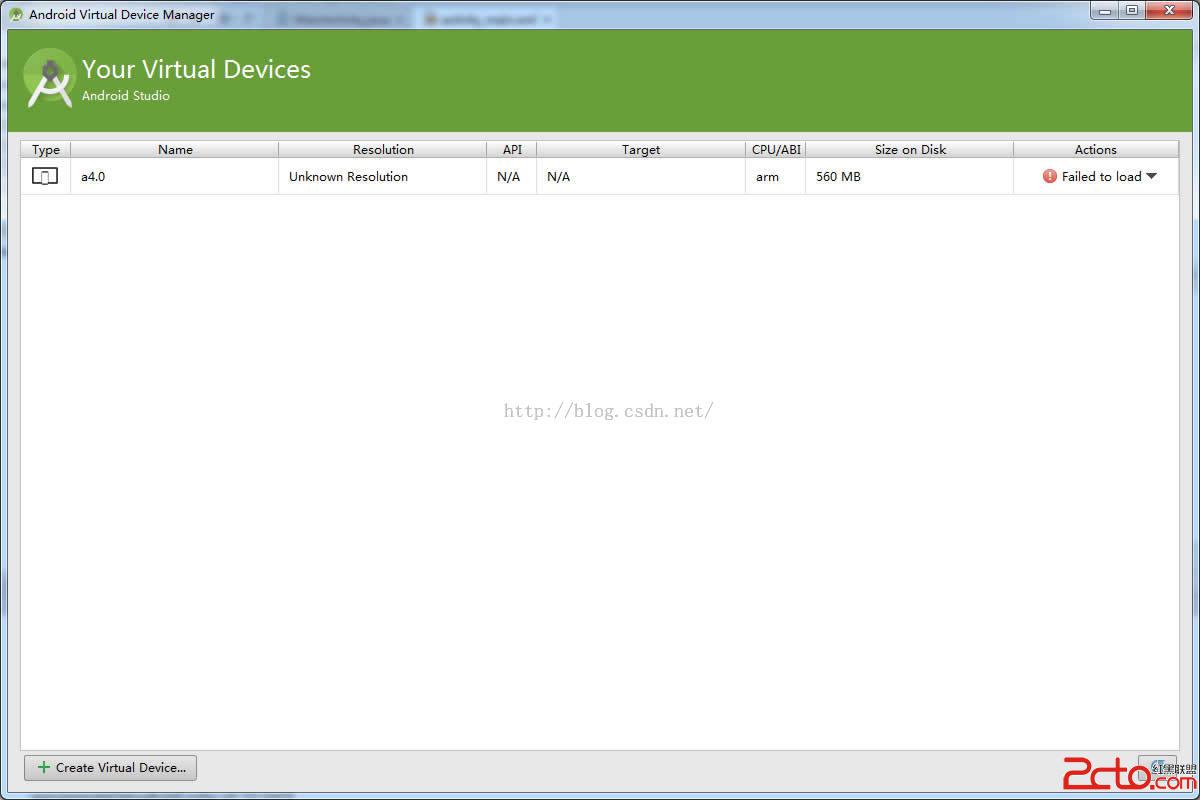The width and height of the screenshot is (1200, 800).
Task: Sort by the Resolution column header
Action: click(383, 150)
